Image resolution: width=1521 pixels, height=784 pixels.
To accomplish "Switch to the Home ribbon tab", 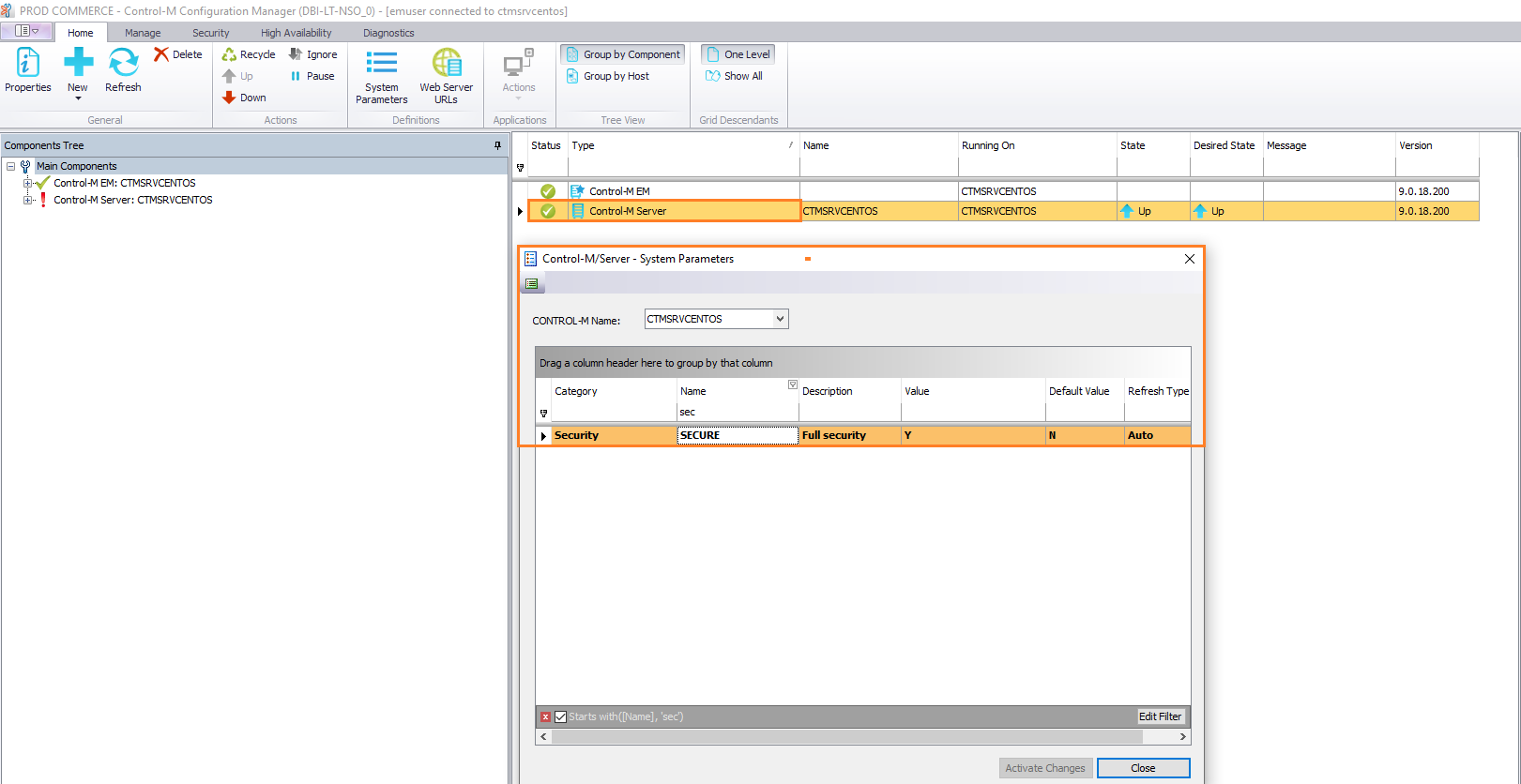I will coord(81,33).
